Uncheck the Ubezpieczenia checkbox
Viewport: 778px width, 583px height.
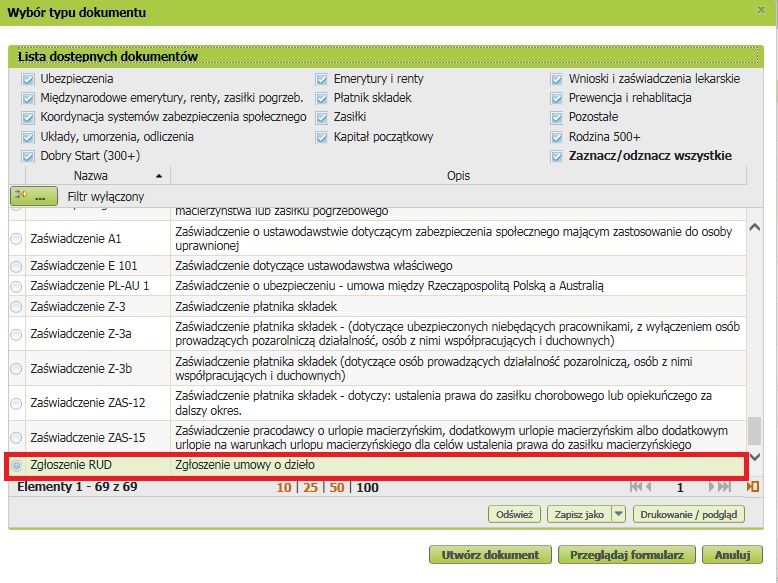click(x=28, y=79)
